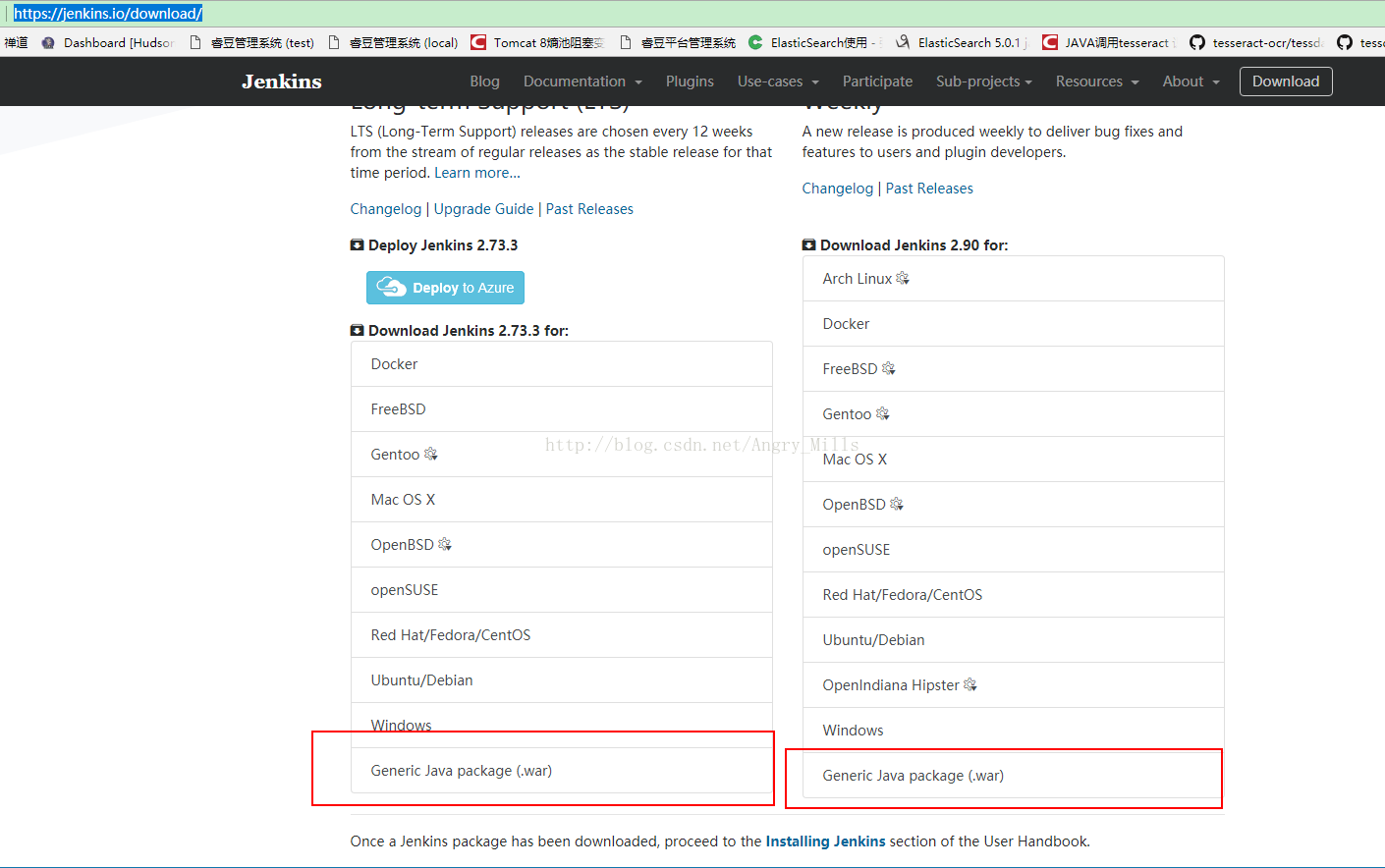Image resolution: width=1385 pixels, height=868 pixels.
Task: Open the JAVA调用tesseract bookmark
Action: [x=1110, y=42]
